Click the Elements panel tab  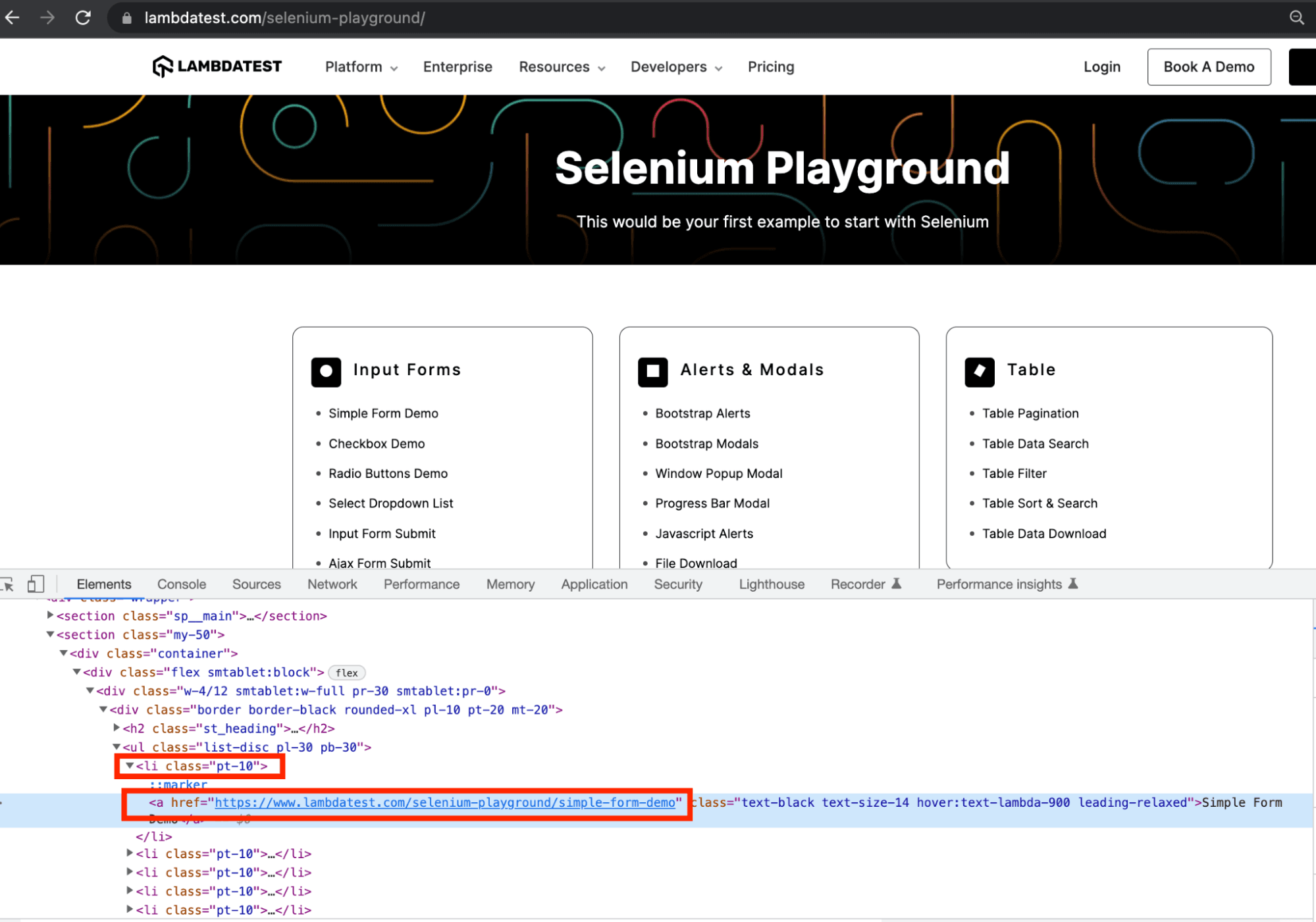point(104,584)
